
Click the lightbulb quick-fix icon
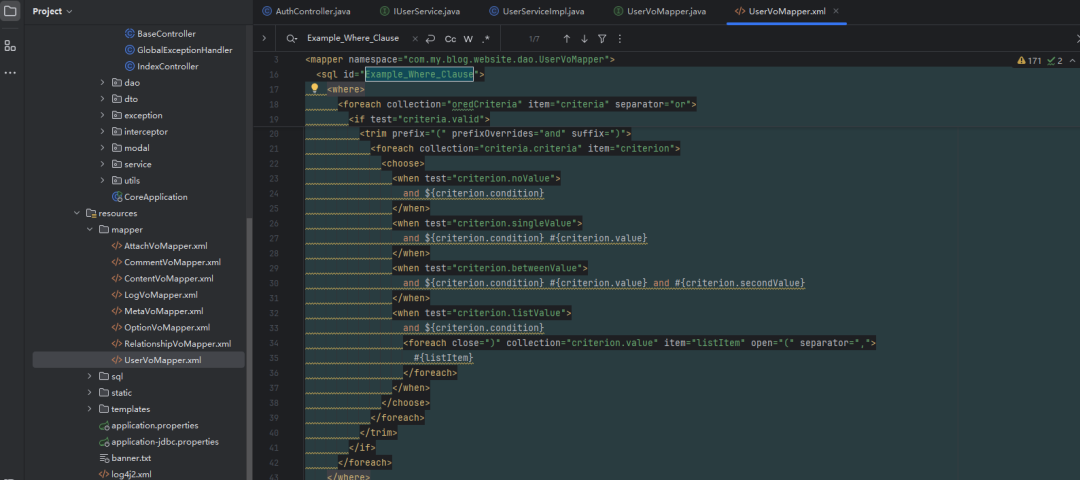click(x=314, y=89)
